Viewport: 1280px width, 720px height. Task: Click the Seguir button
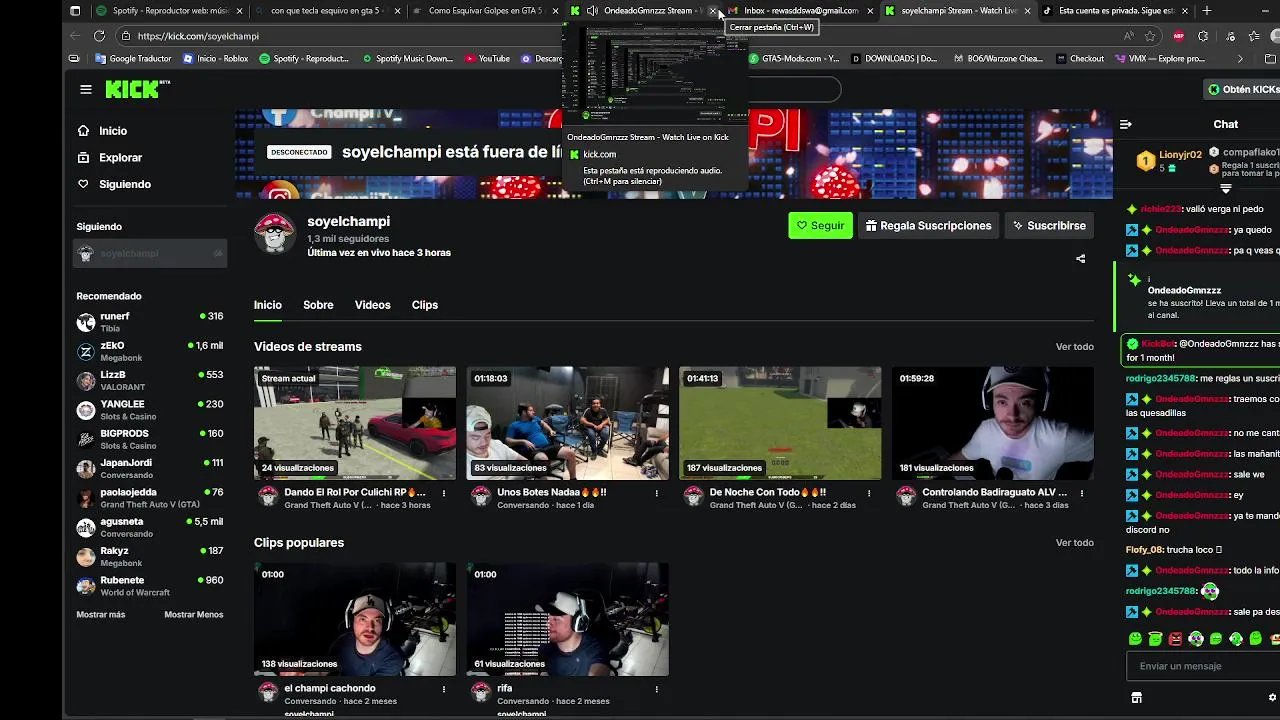click(820, 226)
